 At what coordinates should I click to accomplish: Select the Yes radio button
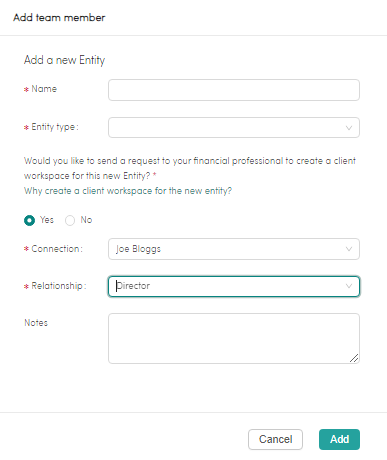[29, 220]
